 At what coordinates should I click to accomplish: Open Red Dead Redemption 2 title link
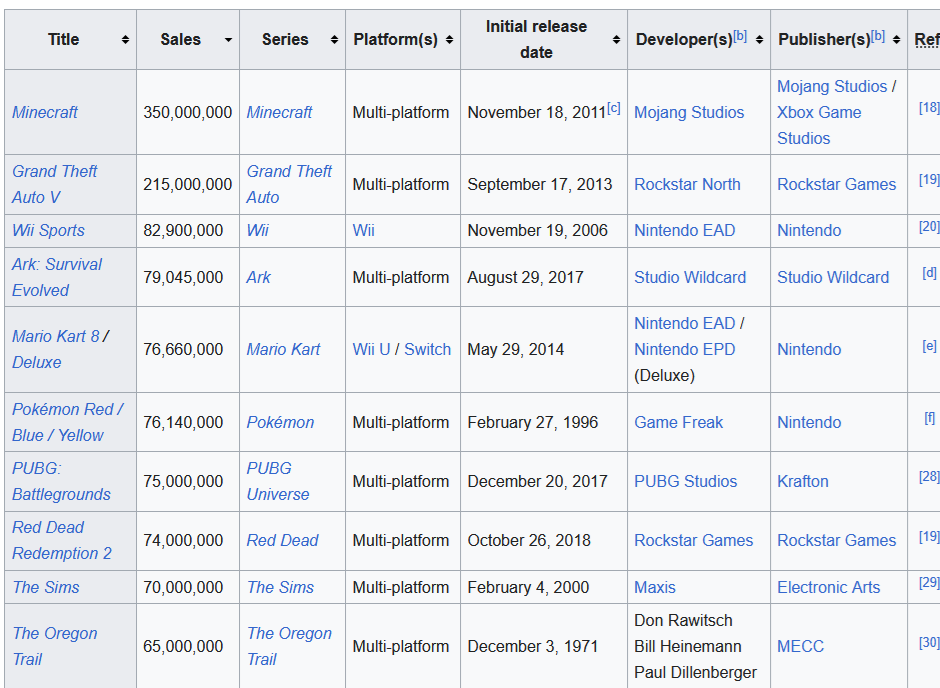point(62,541)
